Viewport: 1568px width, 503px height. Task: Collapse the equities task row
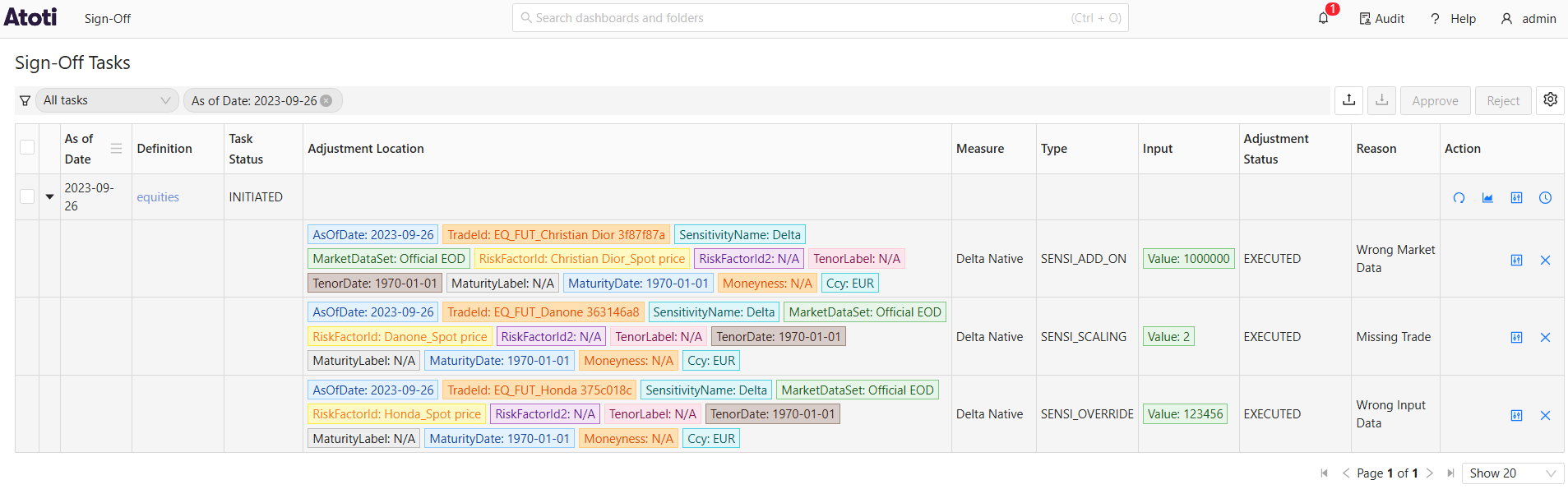[49, 196]
